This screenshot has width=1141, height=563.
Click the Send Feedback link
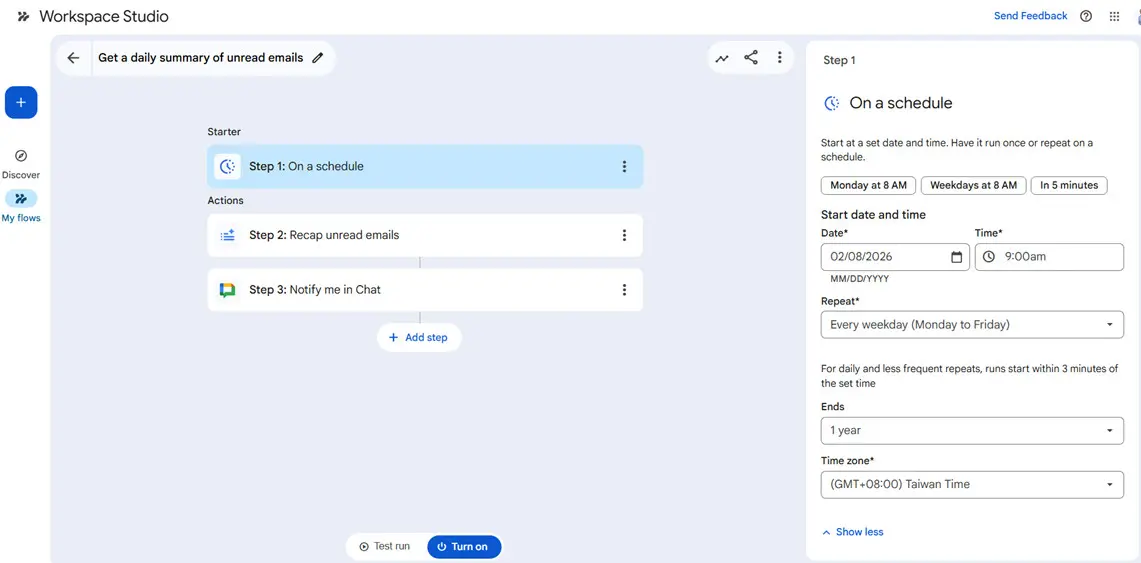coord(1030,16)
